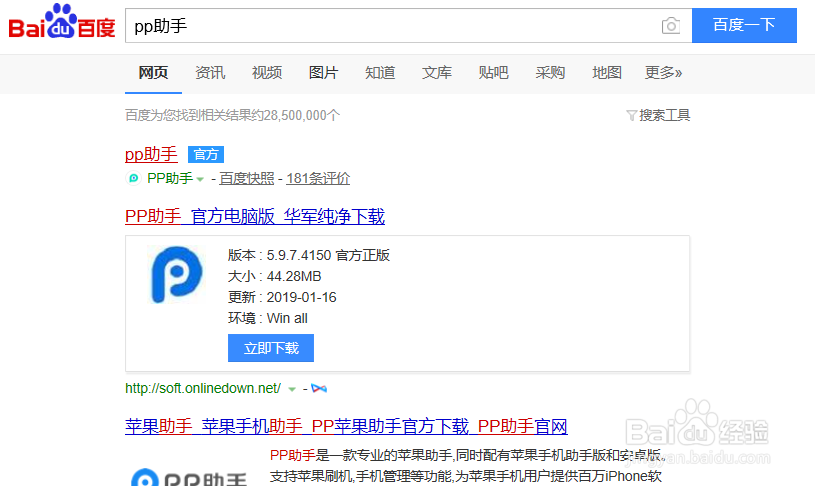Switch to the 地图 tab

point(607,72)
